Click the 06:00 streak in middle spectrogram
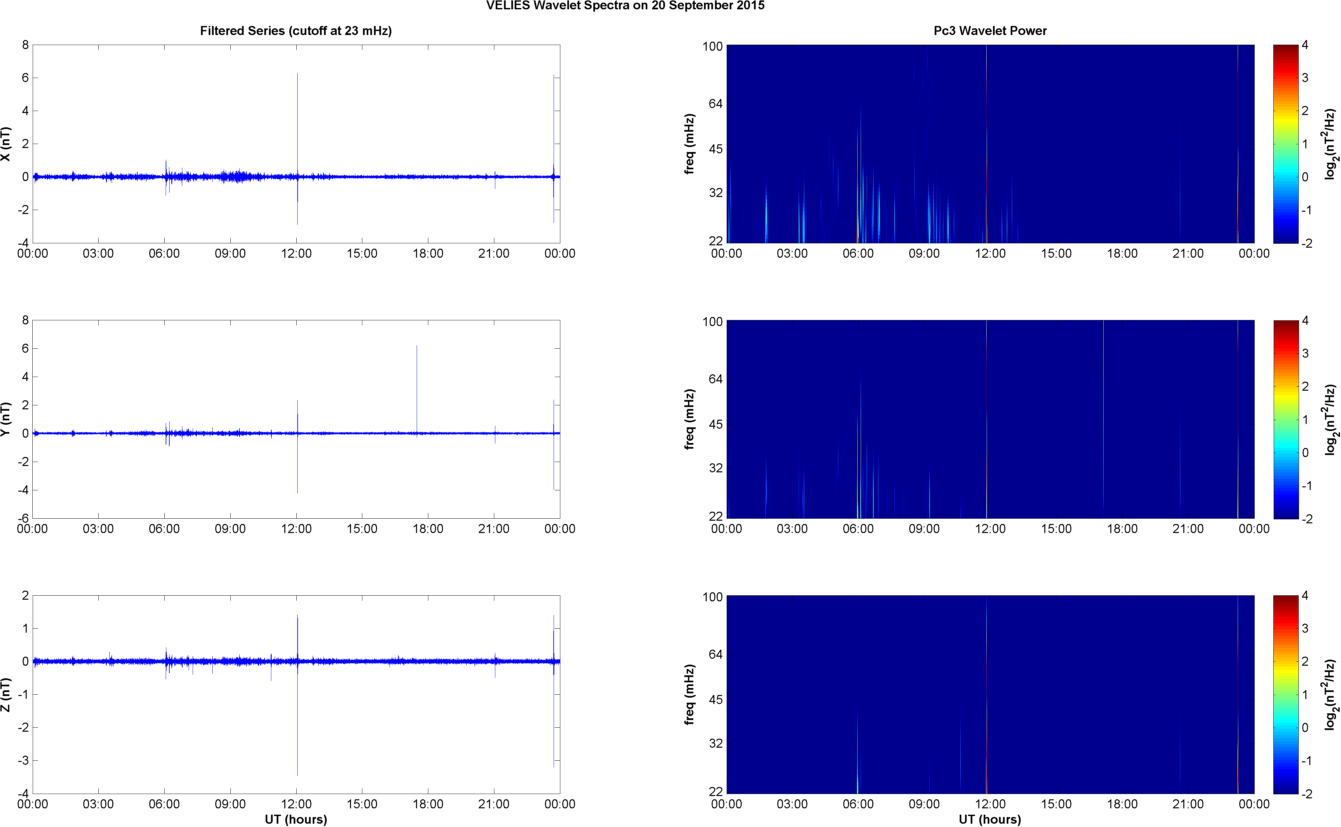The image size is (1341, 827). pyautogui.click(x=859, y=450)
